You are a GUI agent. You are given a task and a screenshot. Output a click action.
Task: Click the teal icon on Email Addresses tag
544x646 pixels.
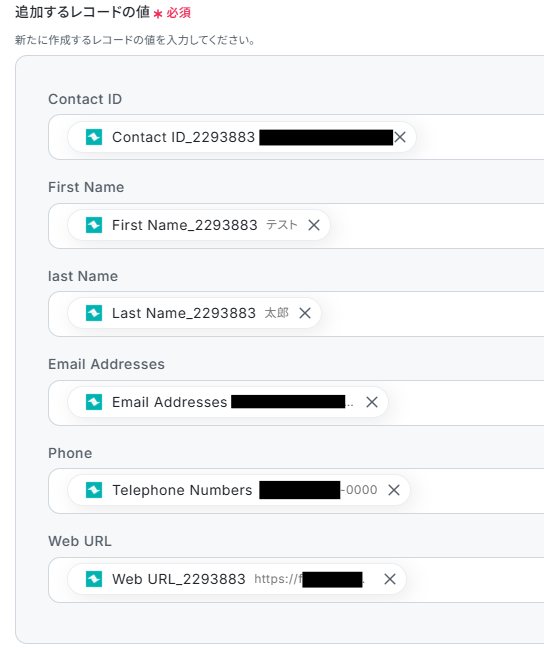point(94,402)
